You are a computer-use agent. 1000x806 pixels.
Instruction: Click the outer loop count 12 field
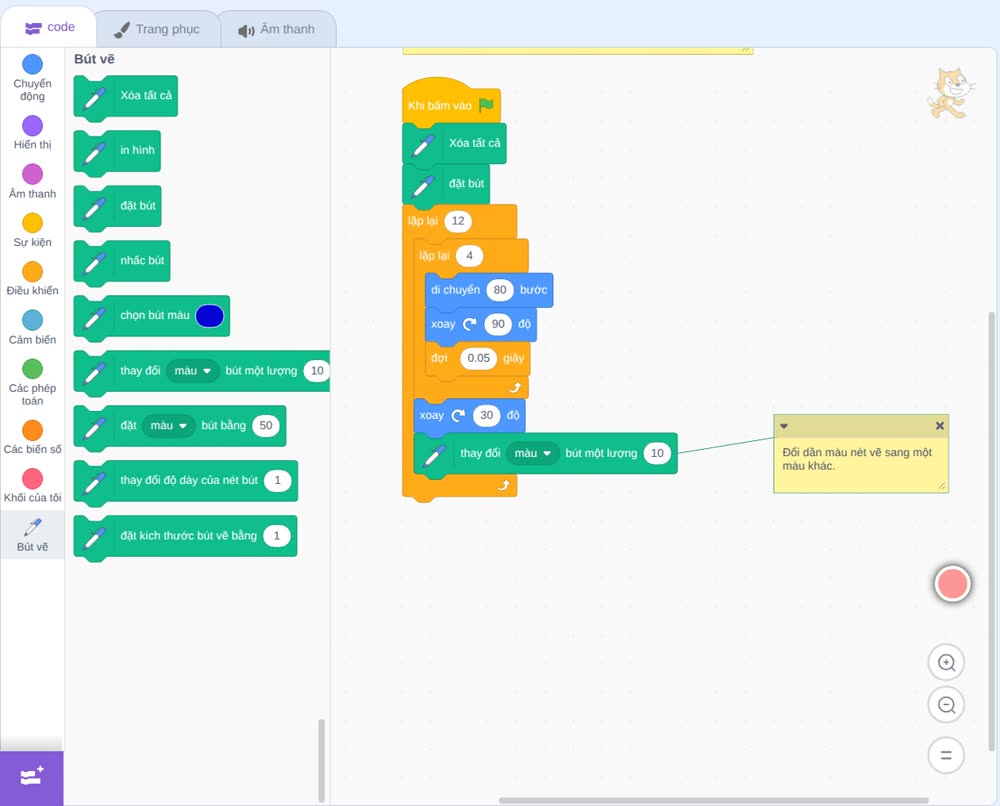pyautogui.click(x=458, y=221)
